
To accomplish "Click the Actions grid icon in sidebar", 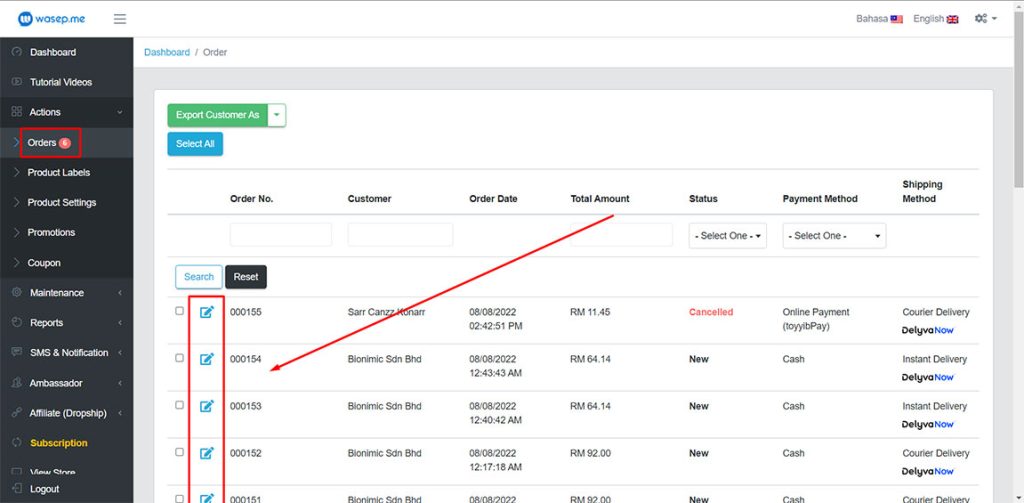I will coord(17,112).
